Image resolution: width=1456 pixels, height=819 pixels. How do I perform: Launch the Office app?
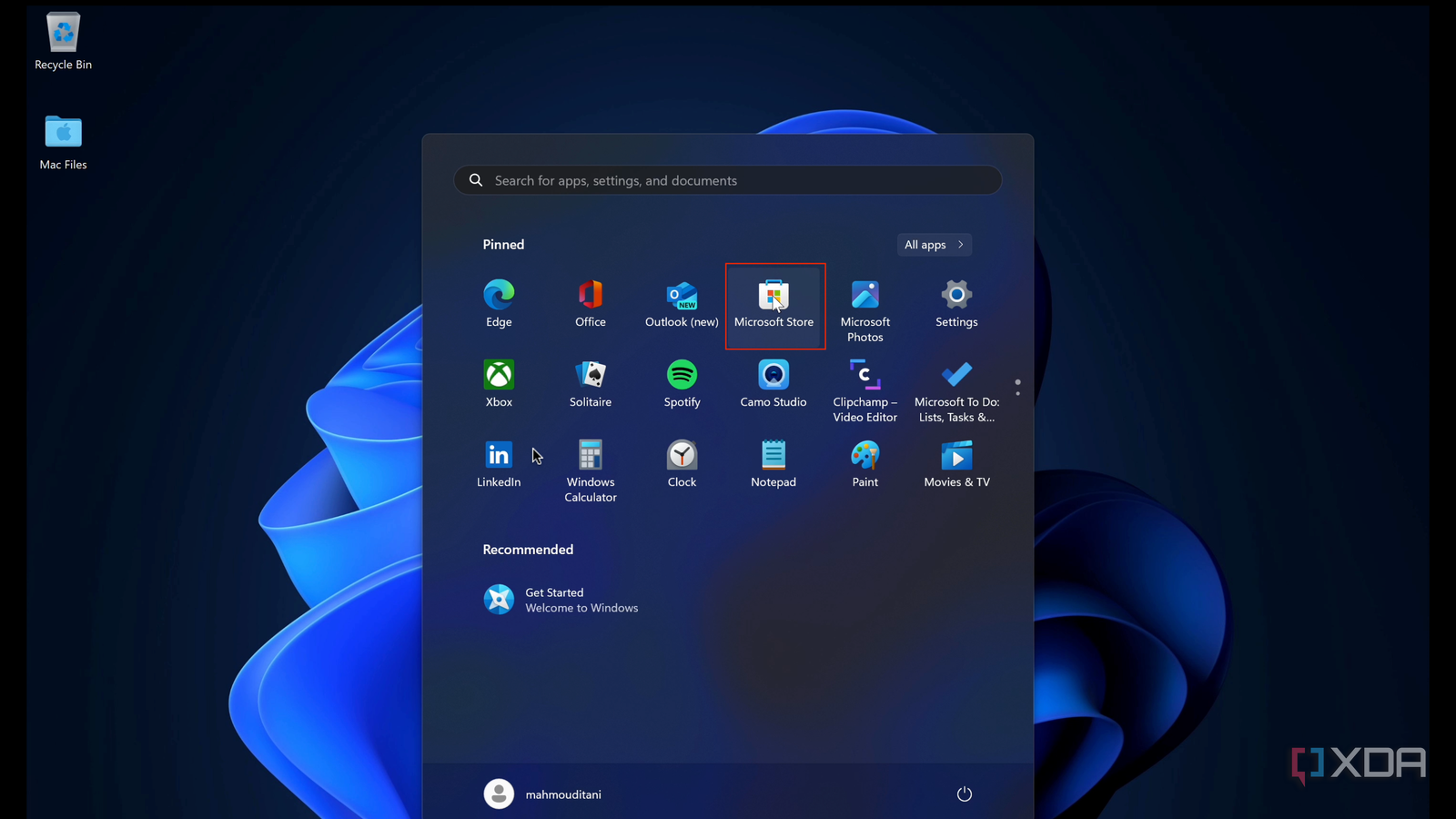tap(591, 305)
